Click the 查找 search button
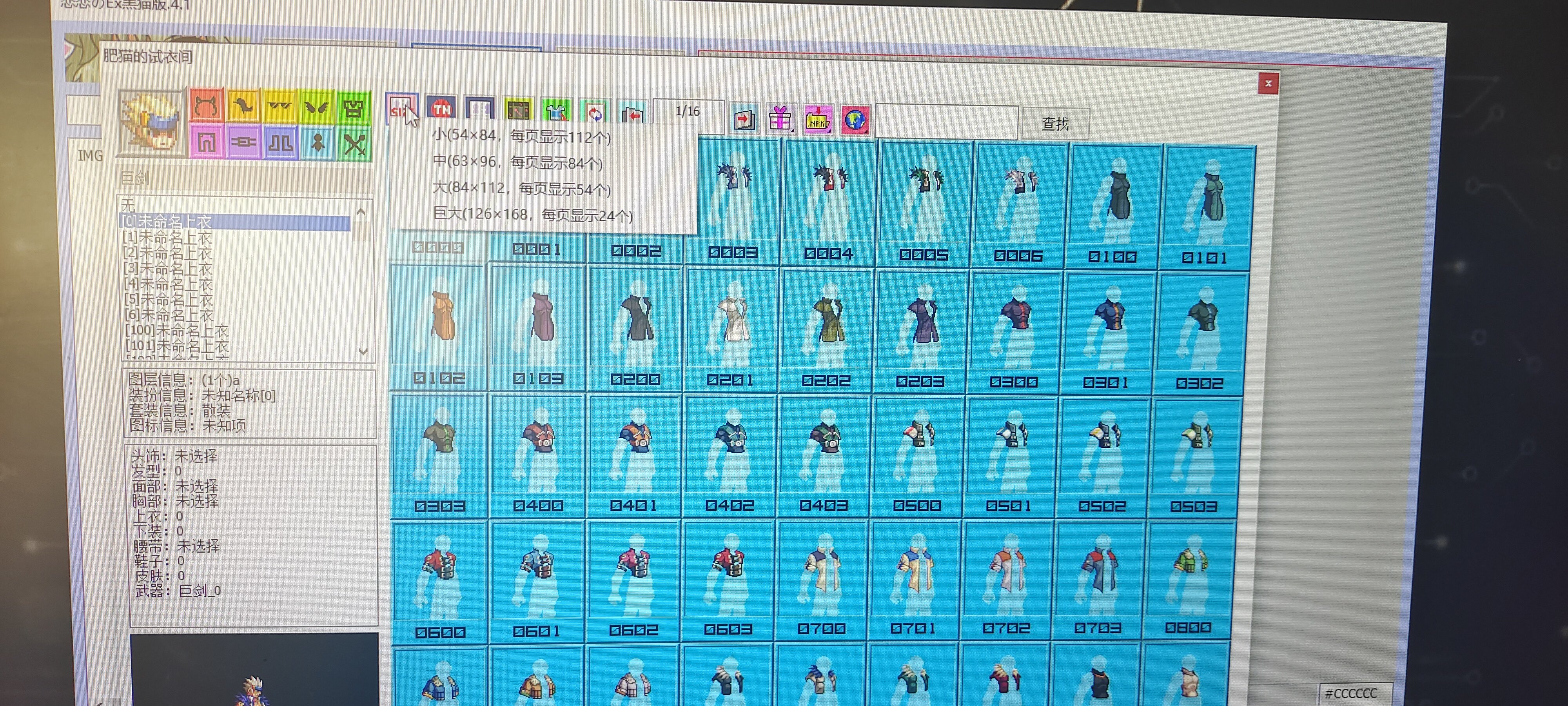 [1055, 124]
